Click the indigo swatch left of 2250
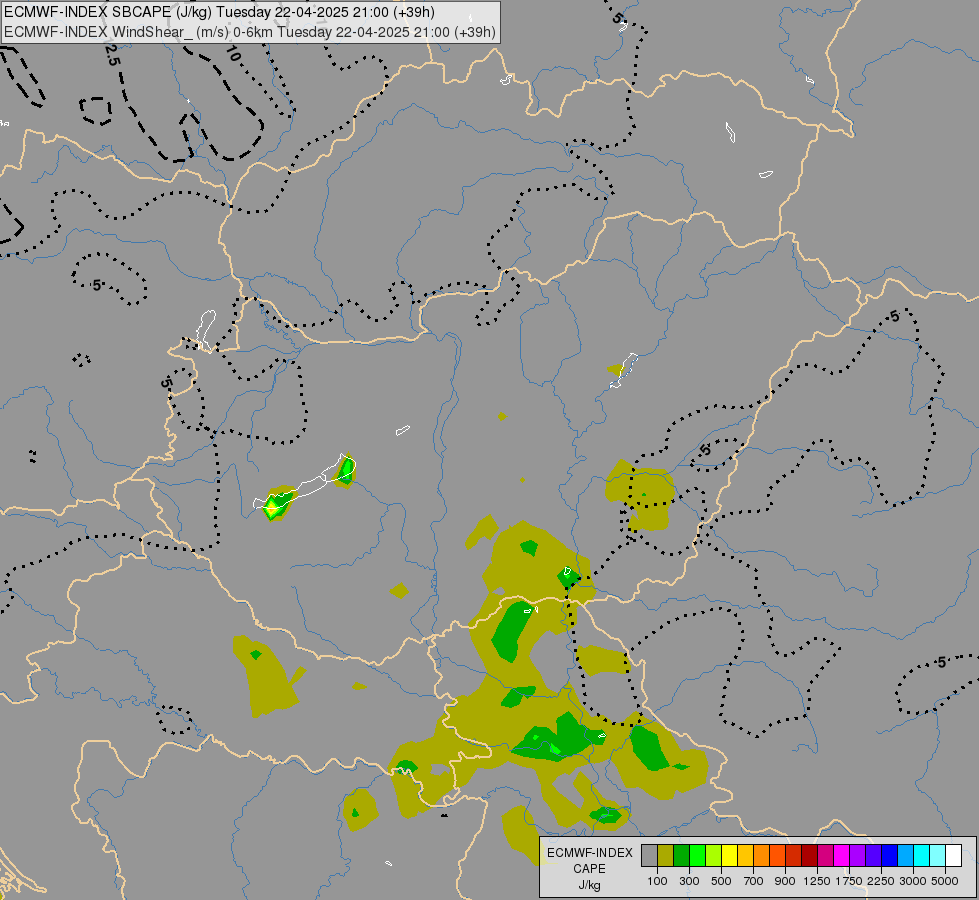Viewport: 979px width, 900px height. point(873,856)
